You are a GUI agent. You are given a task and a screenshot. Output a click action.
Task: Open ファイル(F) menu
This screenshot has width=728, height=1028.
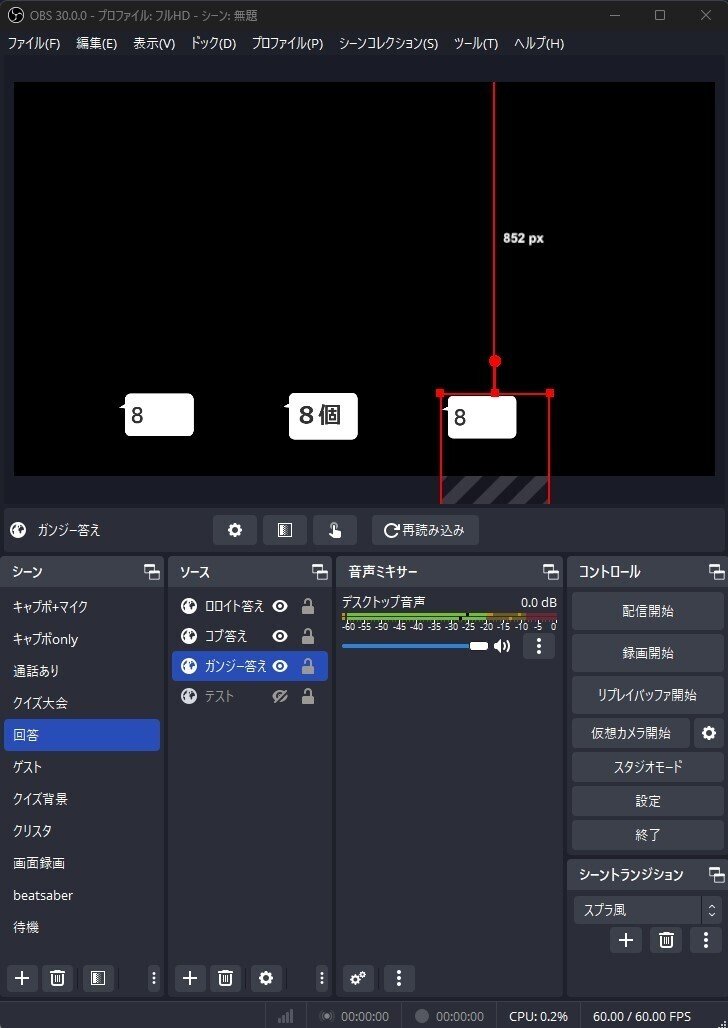(34, 43)
